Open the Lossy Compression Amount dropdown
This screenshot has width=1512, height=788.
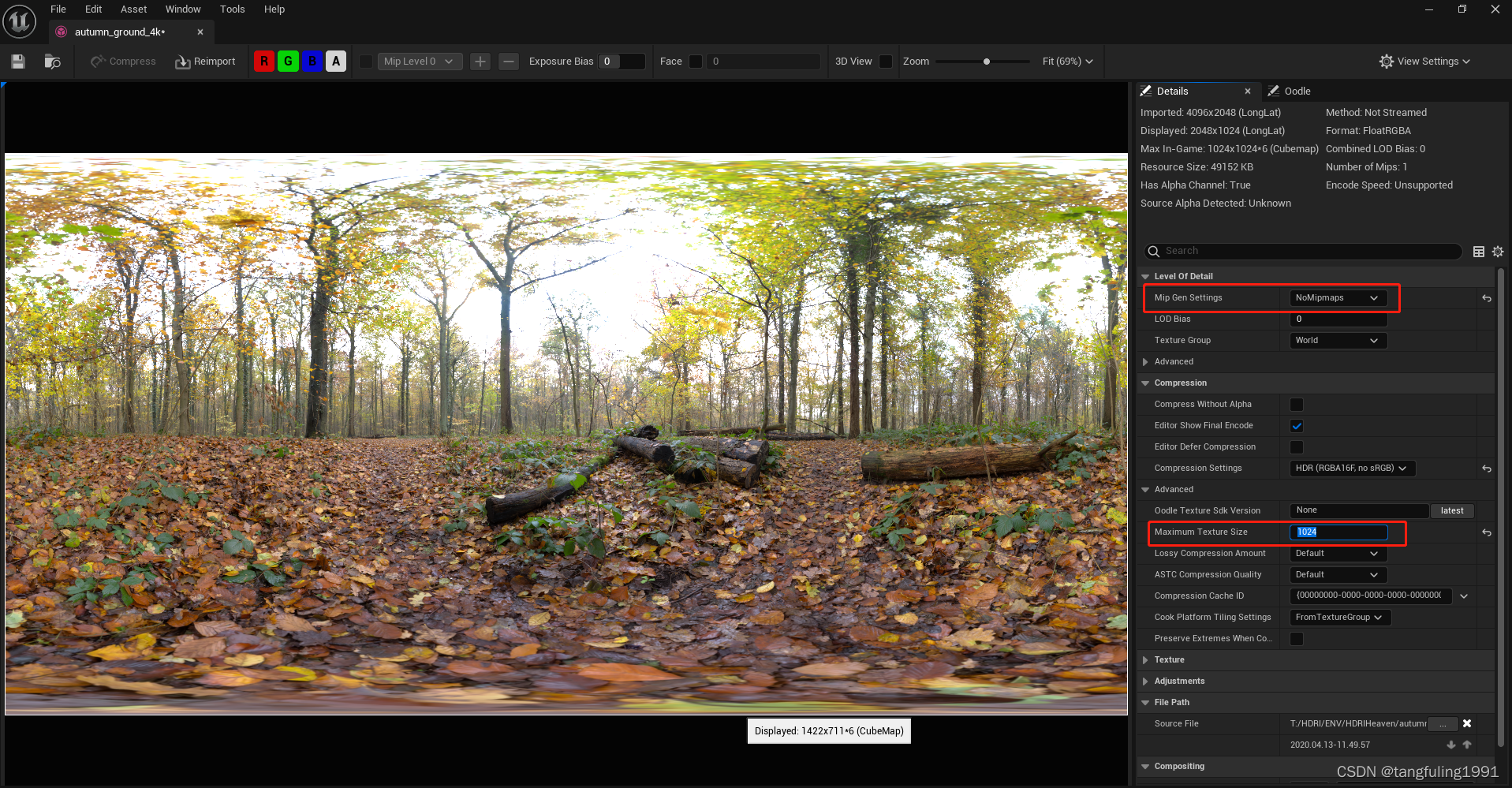tap(1338, 554)
